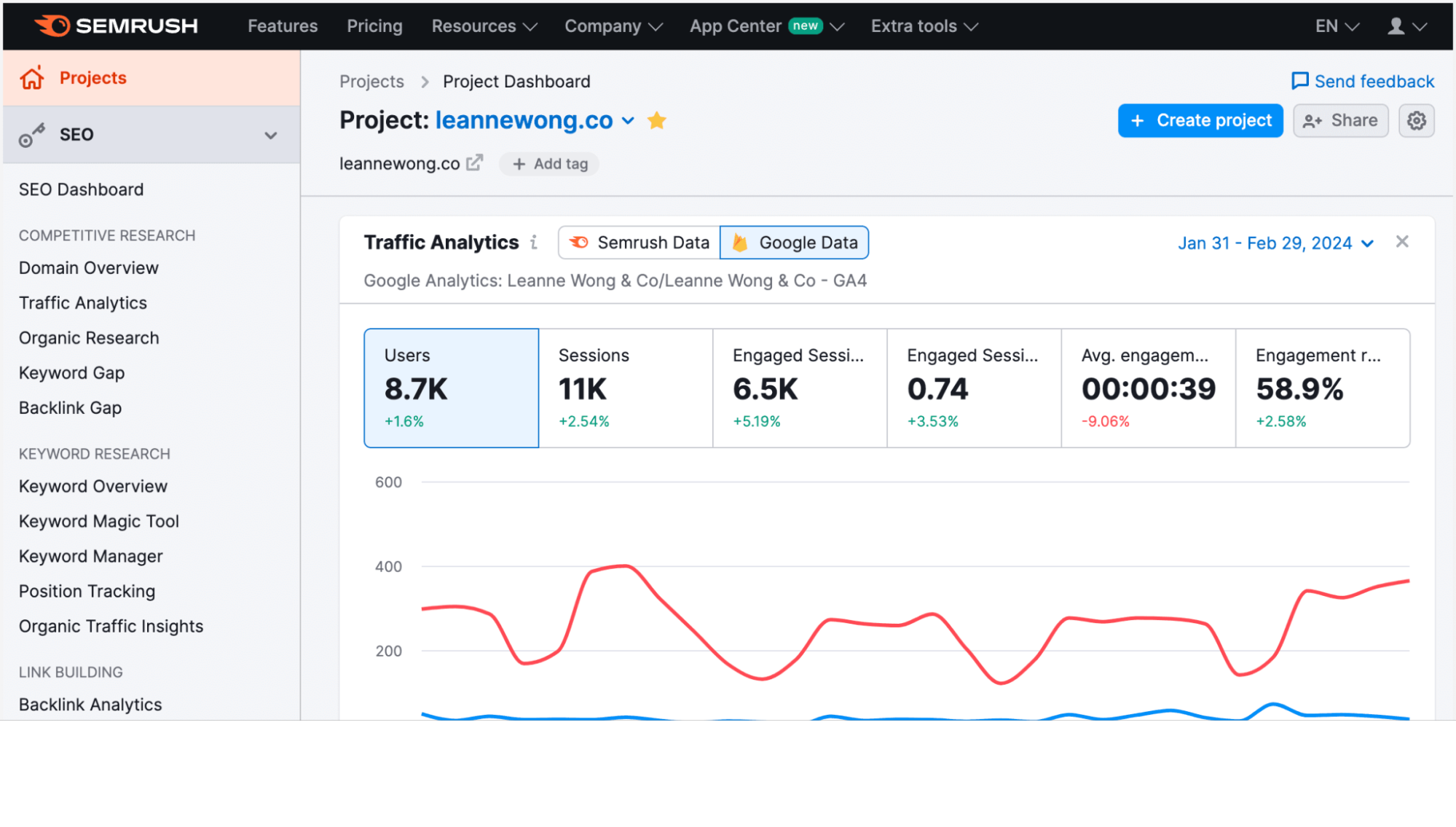Open Backlink Gap
Screen dimensions: 1456x827
(70, 408)
